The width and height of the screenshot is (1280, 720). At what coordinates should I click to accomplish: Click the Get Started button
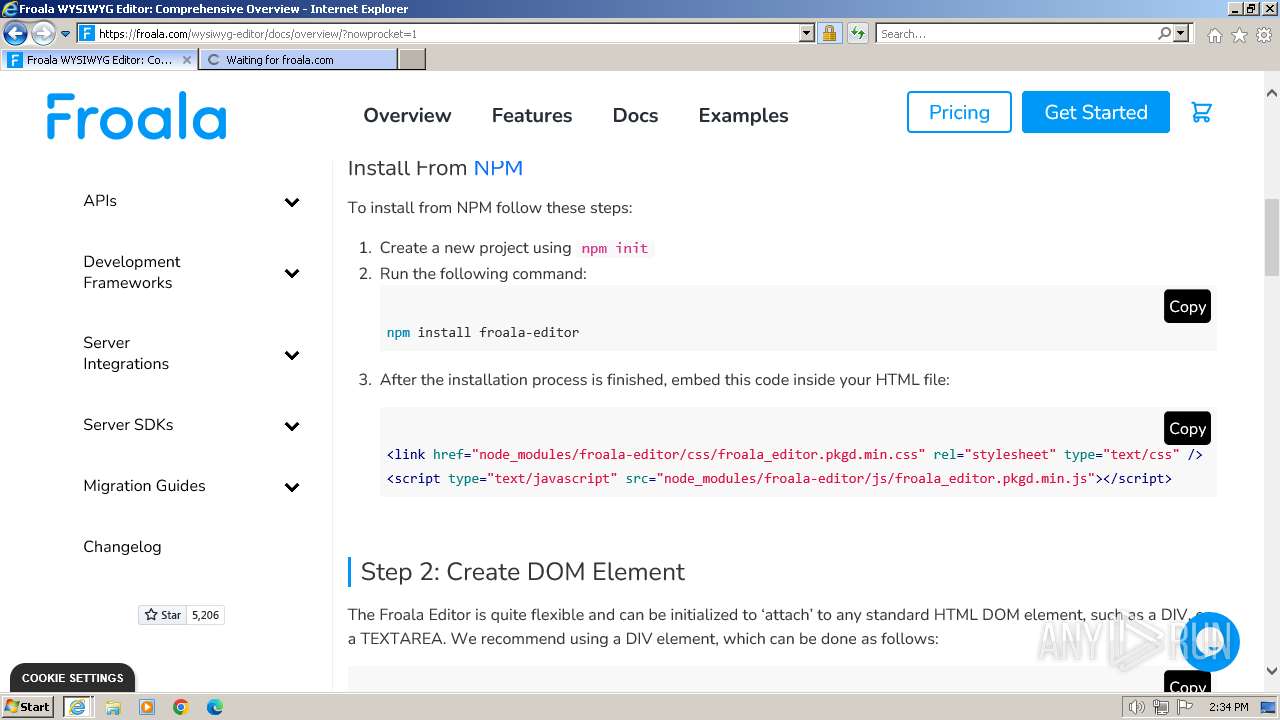[x=1096, y=112]
